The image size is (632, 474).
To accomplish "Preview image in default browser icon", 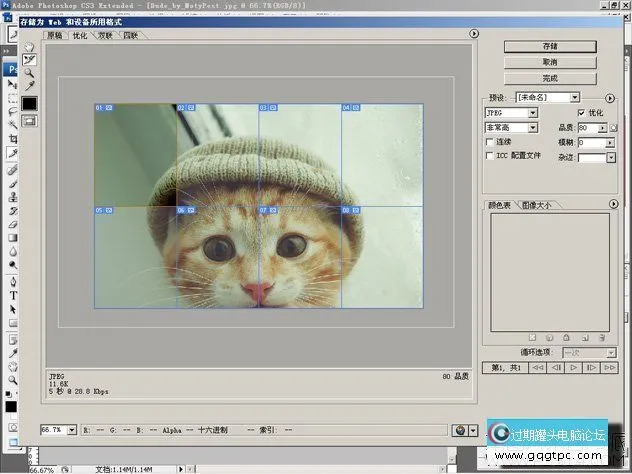I will [x=460, y=430].
